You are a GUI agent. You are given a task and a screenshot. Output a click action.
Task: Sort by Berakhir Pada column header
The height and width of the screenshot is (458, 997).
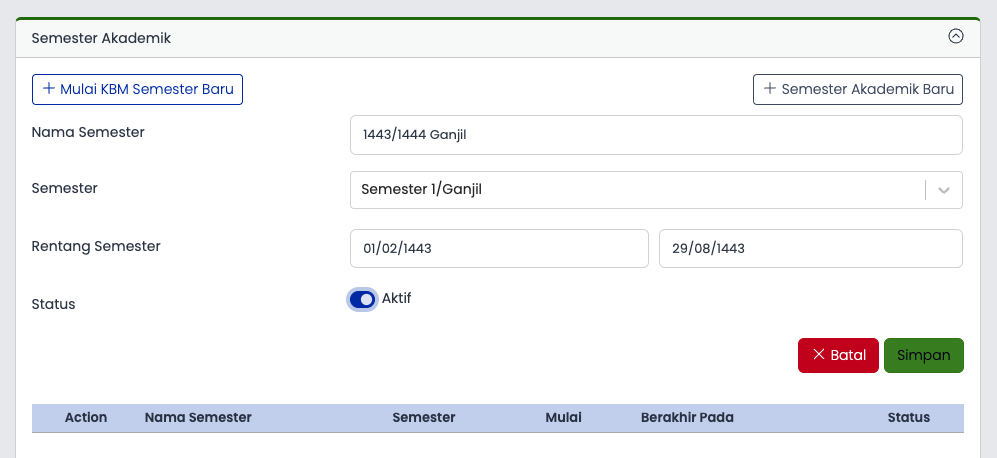click(x=687, y=417)
